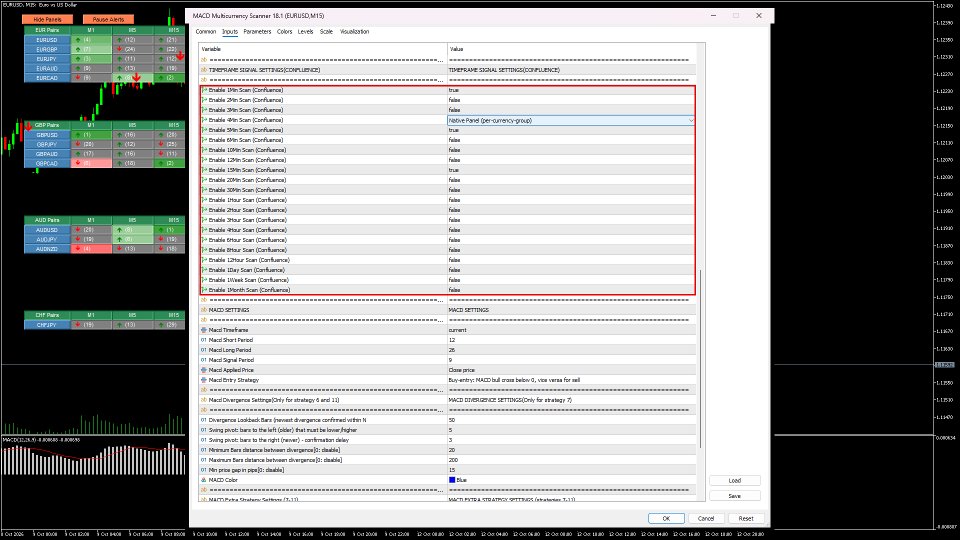This screenshot has height=540, width=960.
Task: Click the red down arrow in AUDUSD M1 cell
Action: tap(78, 230)
